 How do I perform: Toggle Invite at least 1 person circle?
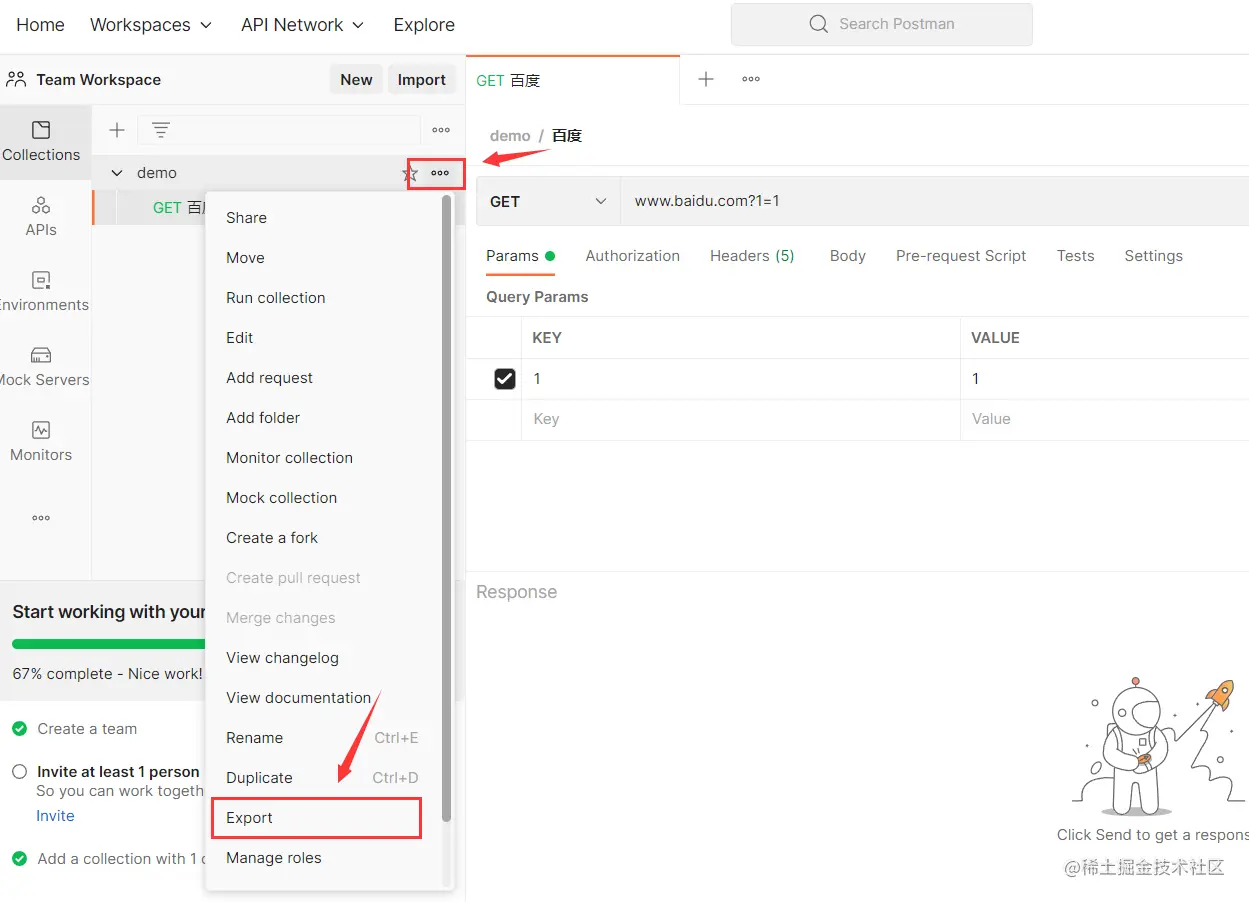pos(19,772)
